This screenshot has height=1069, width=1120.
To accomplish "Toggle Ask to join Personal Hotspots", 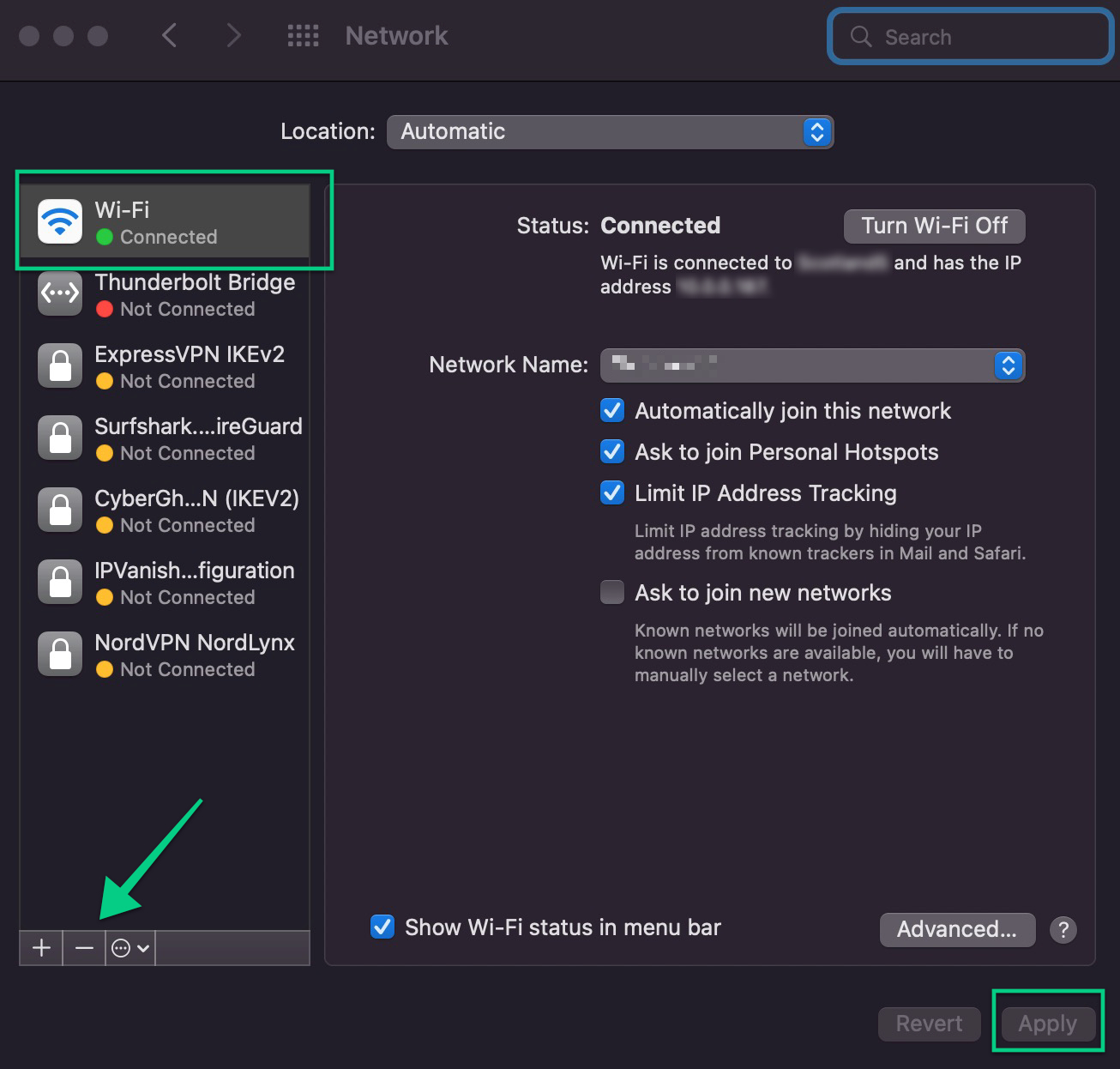I will click(x=612, y=452).
